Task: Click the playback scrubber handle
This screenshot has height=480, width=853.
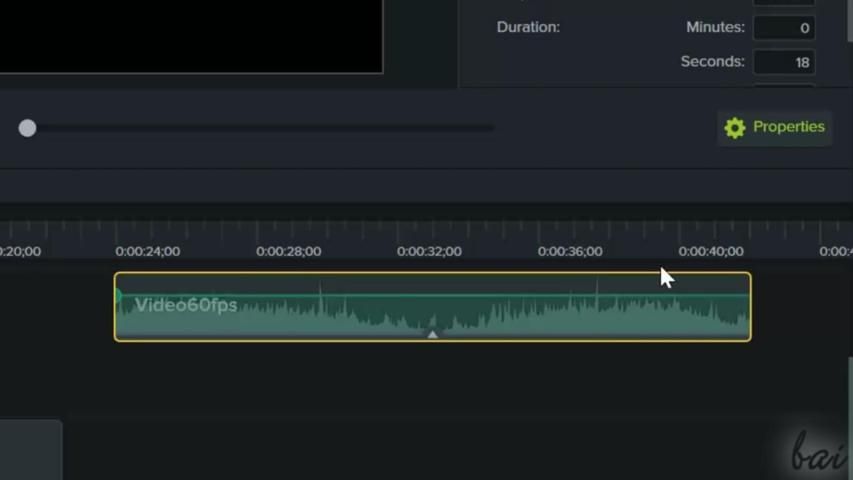Action: (27, 128)
